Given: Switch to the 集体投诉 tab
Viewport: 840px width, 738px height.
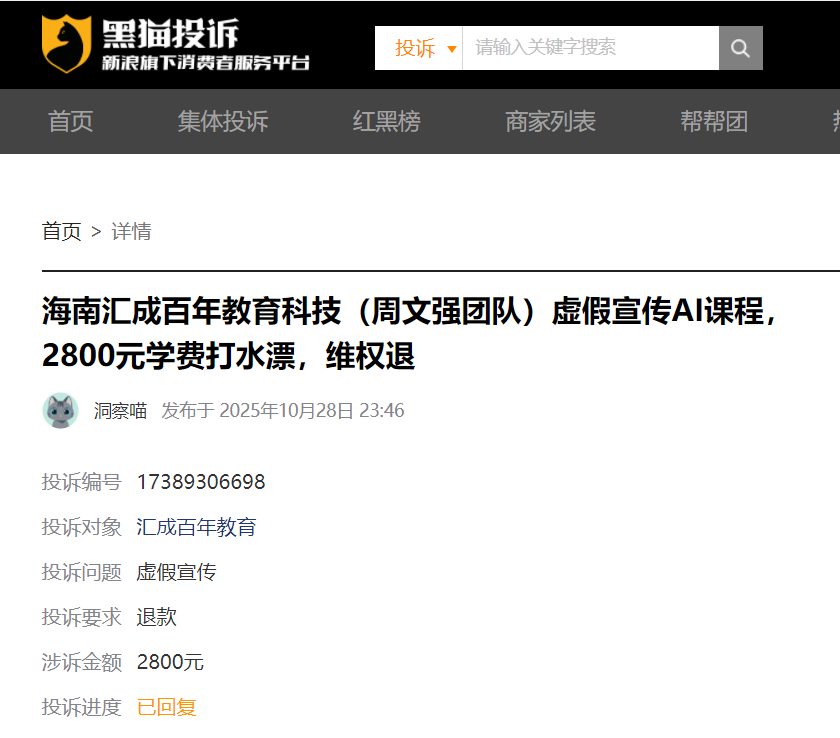Looking at the screenshot, I should [x=222, y=121].
